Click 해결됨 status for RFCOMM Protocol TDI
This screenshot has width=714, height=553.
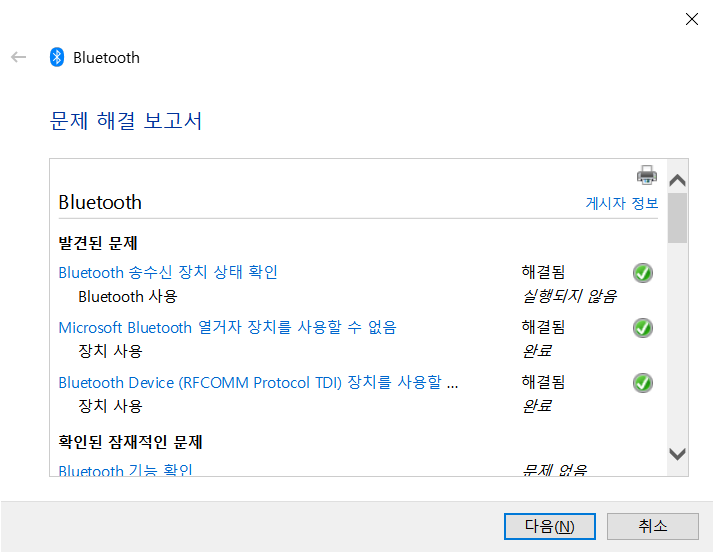[x=543, y=382]
